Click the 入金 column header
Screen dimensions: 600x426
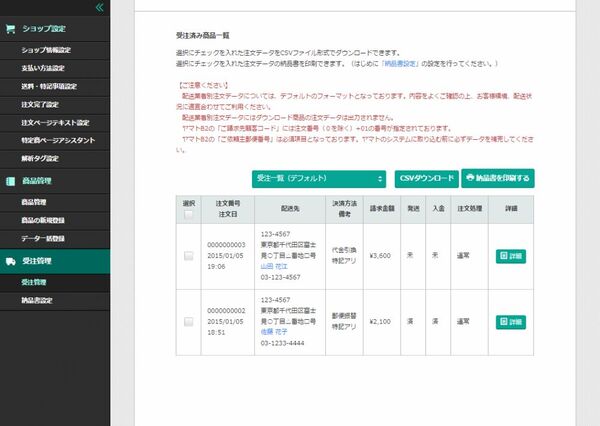tap(439, 209)
